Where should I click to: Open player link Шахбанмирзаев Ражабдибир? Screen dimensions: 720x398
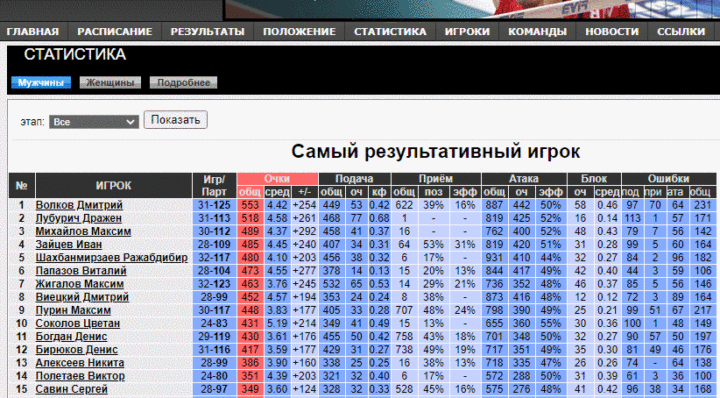click(x=112, y=258)
